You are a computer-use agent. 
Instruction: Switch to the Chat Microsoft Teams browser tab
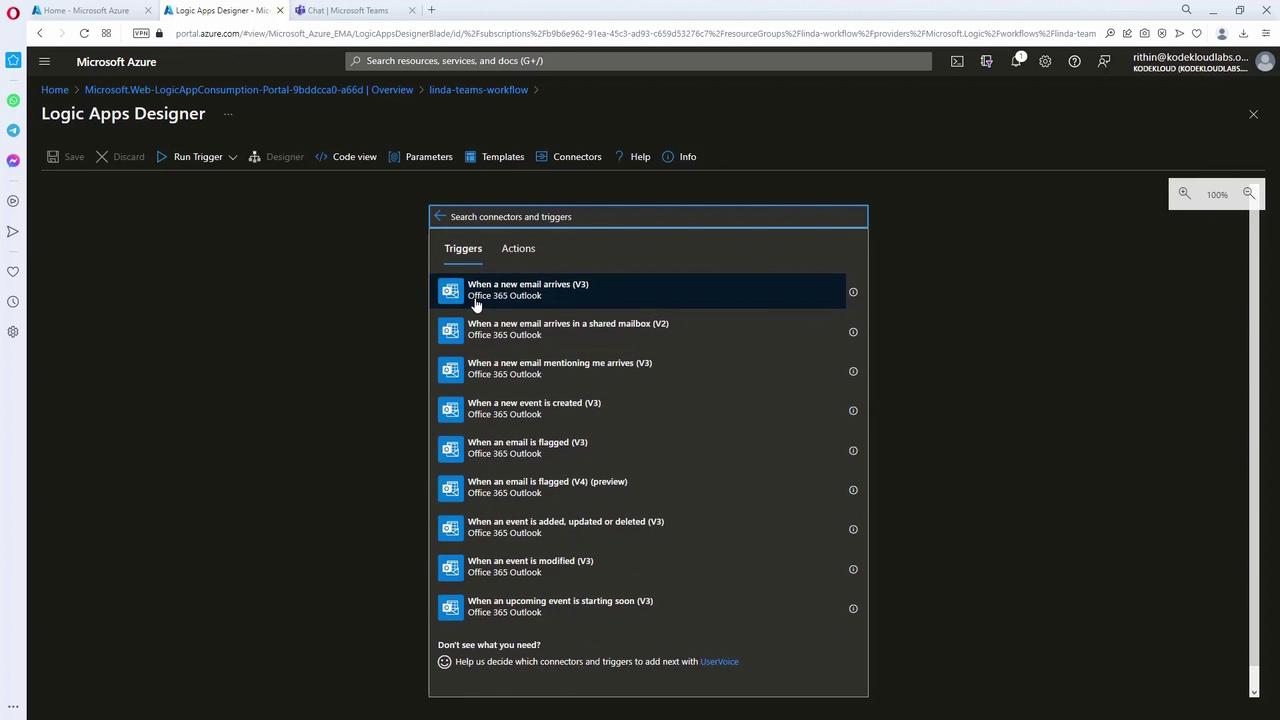(348, 10)
